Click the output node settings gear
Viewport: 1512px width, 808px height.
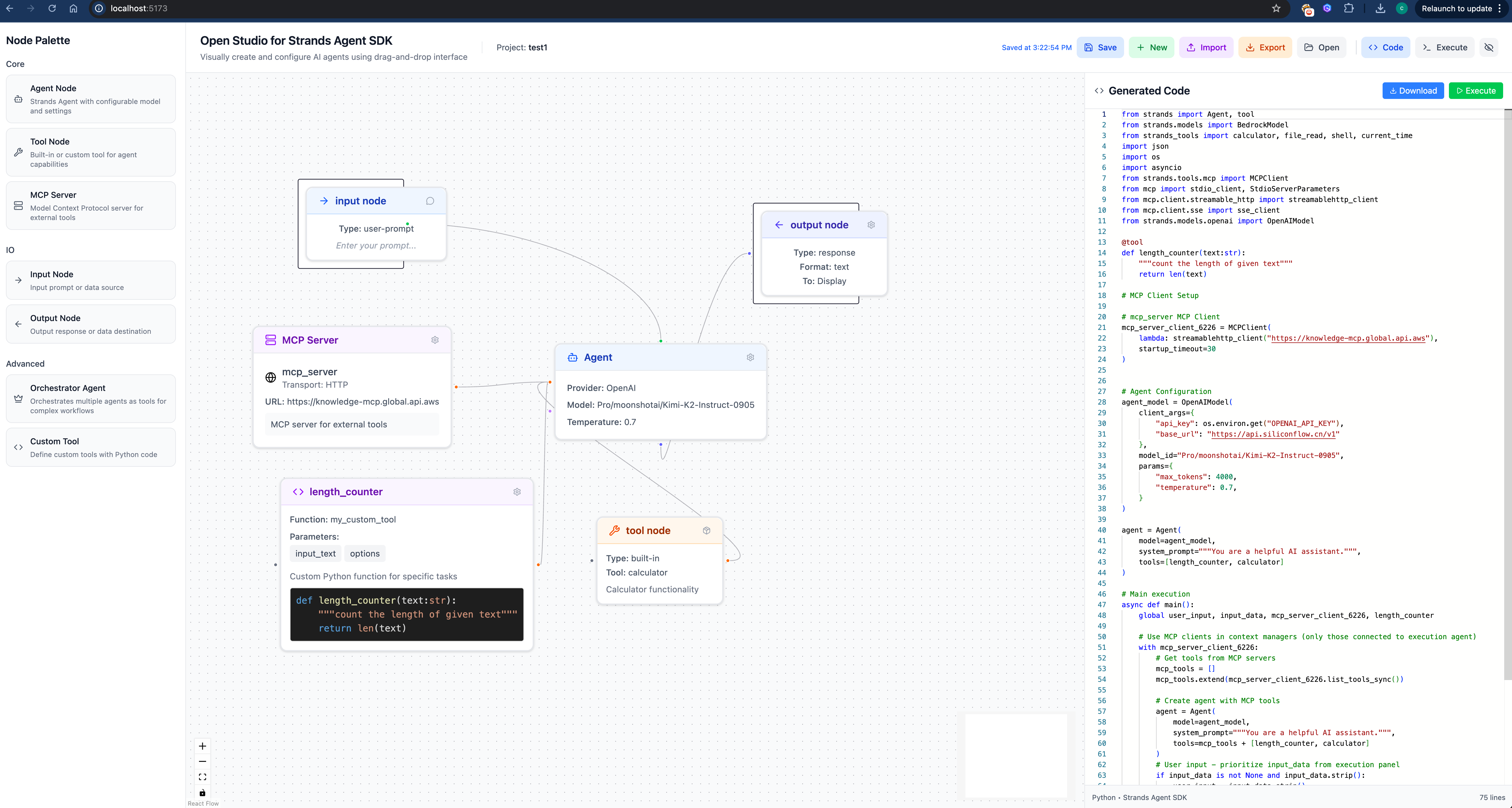pos(871,225)
